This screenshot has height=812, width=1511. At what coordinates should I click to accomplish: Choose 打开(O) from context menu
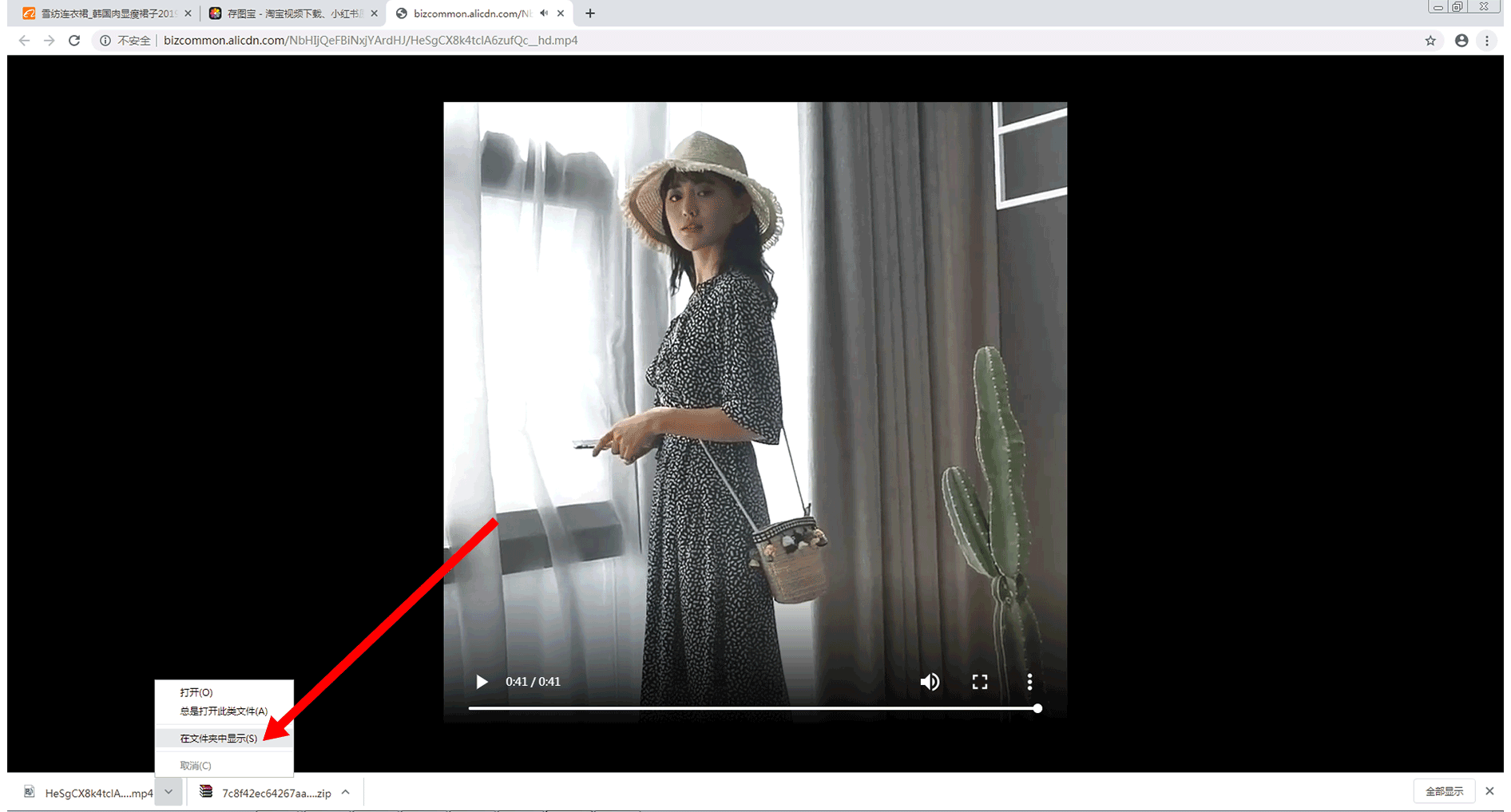click(x=196, y=692)
